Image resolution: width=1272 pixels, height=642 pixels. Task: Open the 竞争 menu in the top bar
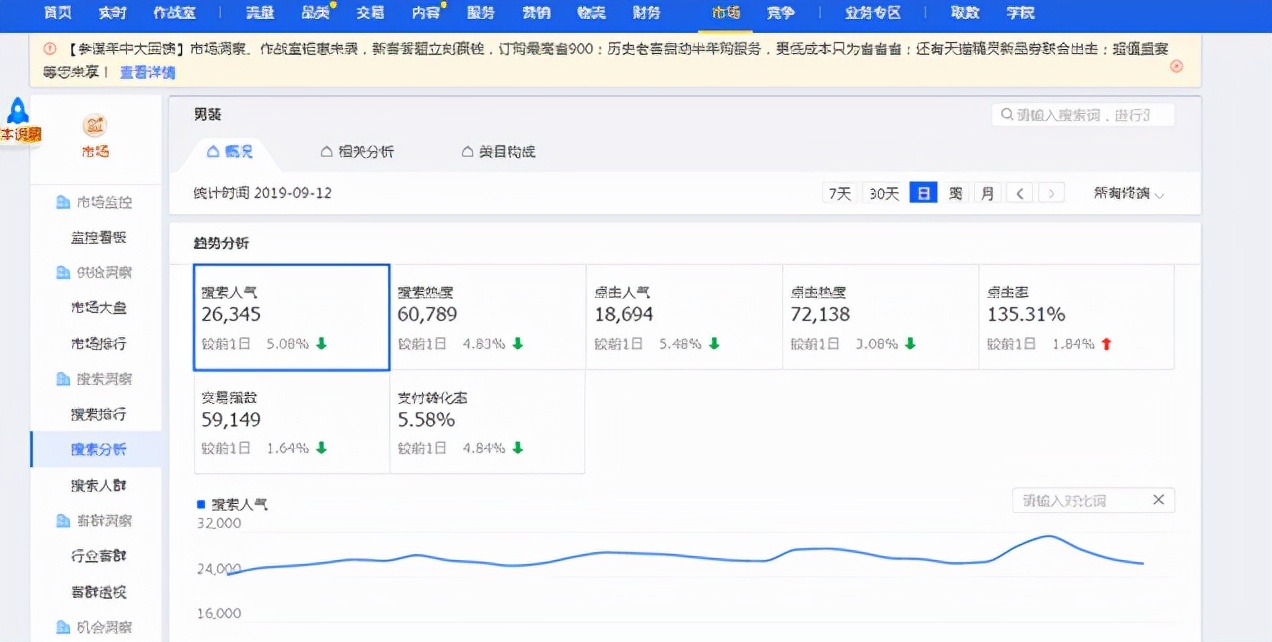pos(780,13)
